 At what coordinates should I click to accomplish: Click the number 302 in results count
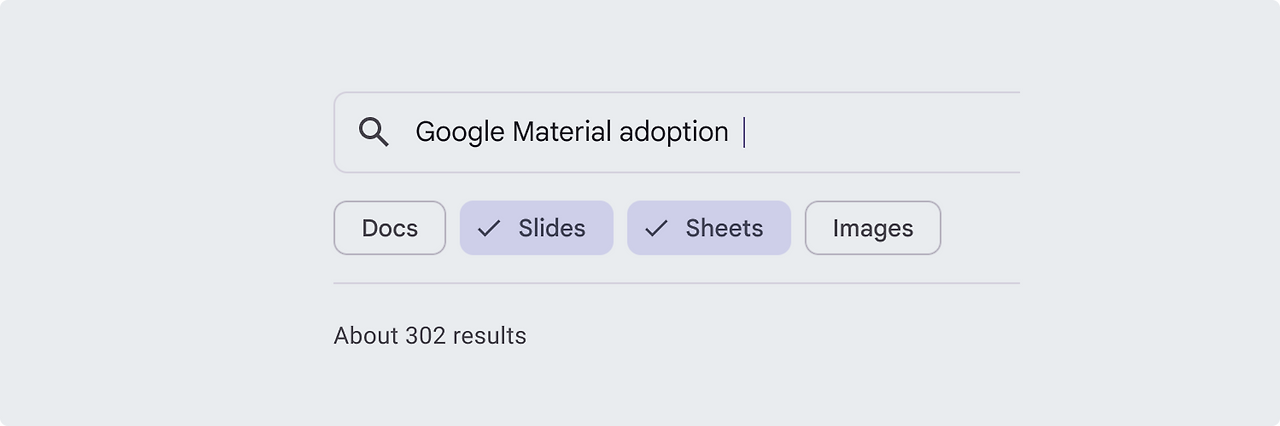tap(425, 336)
